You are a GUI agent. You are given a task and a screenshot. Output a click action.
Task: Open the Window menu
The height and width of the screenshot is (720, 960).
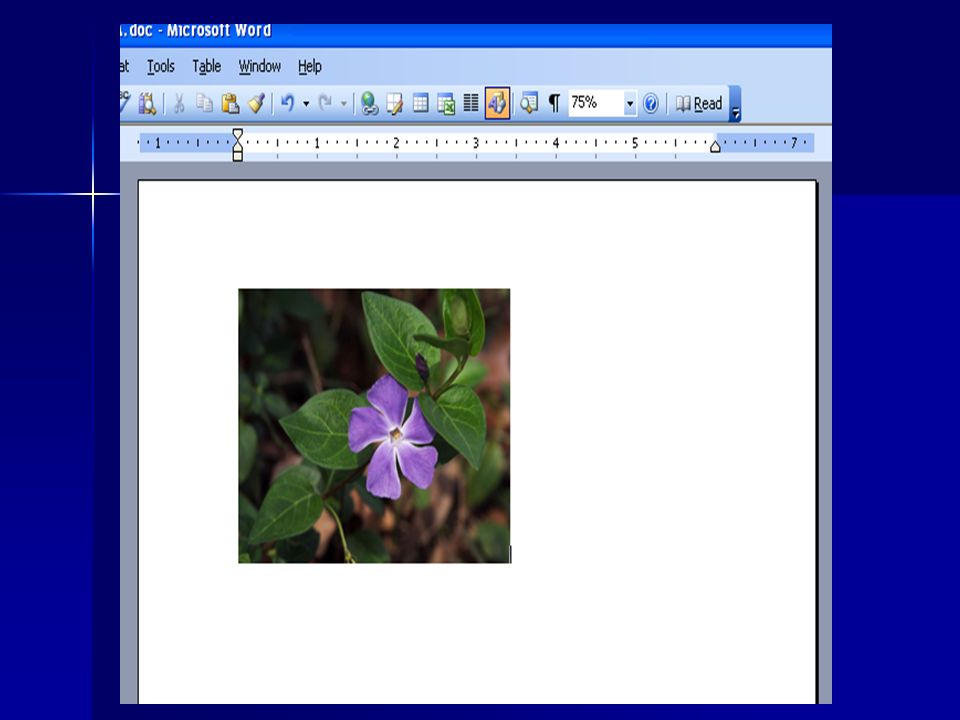(260, 66)
